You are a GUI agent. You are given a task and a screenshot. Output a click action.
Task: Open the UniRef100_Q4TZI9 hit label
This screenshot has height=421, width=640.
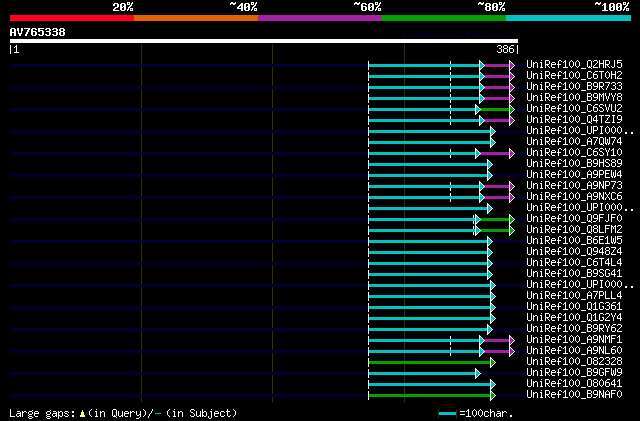(x=574, y=120)
